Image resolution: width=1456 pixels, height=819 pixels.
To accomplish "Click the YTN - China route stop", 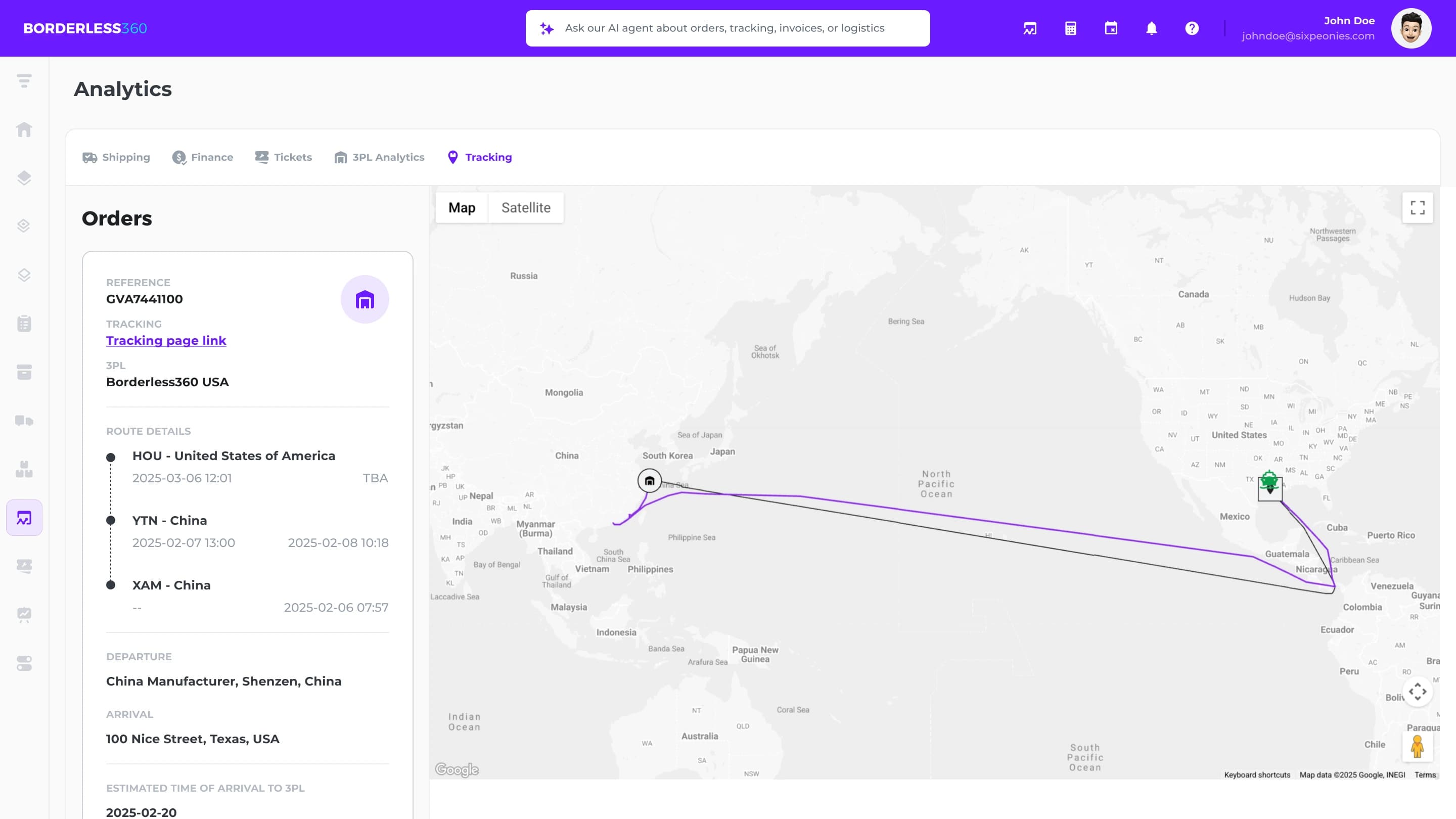I will click(x=169, y=521).
